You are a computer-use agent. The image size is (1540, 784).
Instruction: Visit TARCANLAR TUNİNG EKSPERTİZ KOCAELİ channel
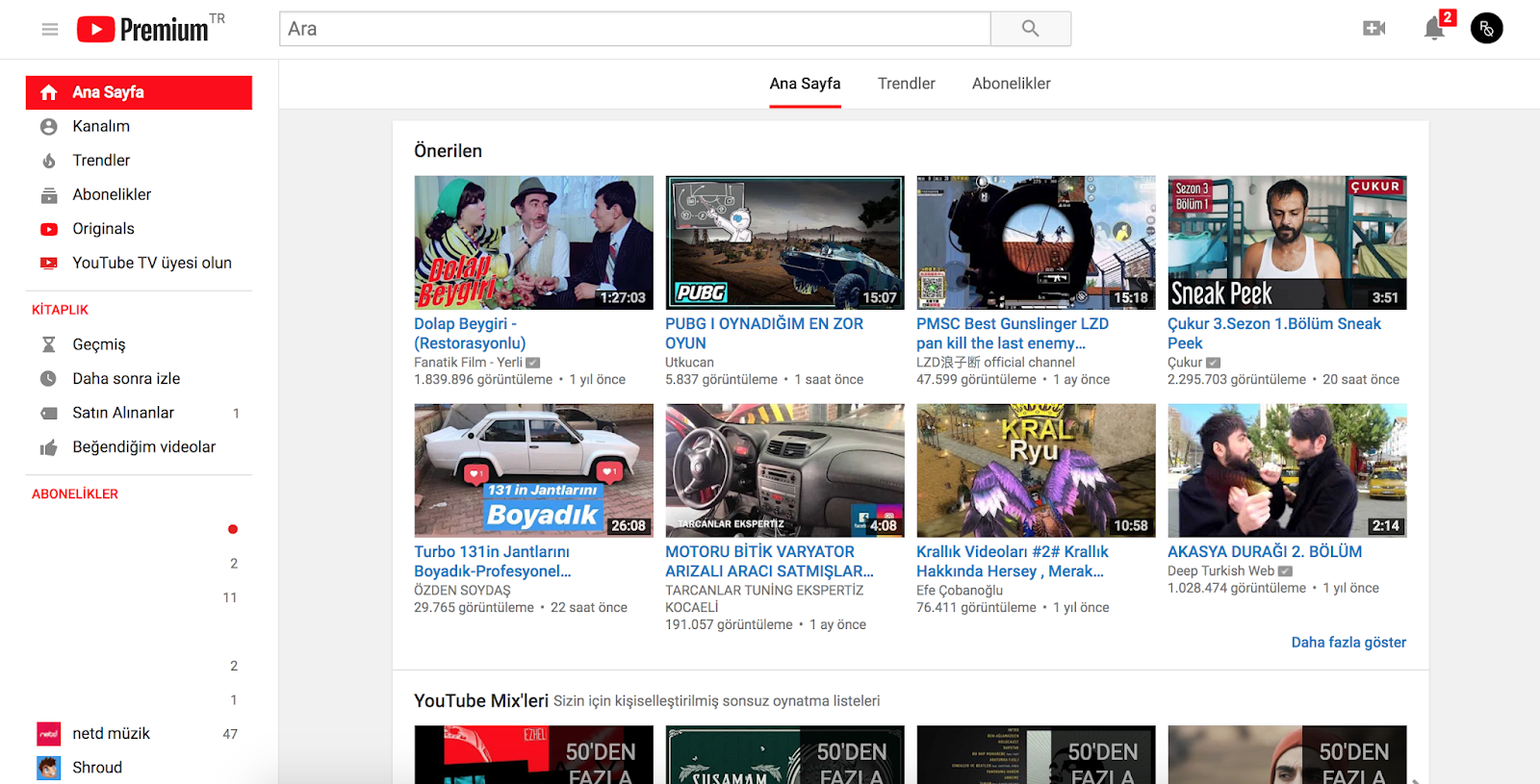[764, 599]
